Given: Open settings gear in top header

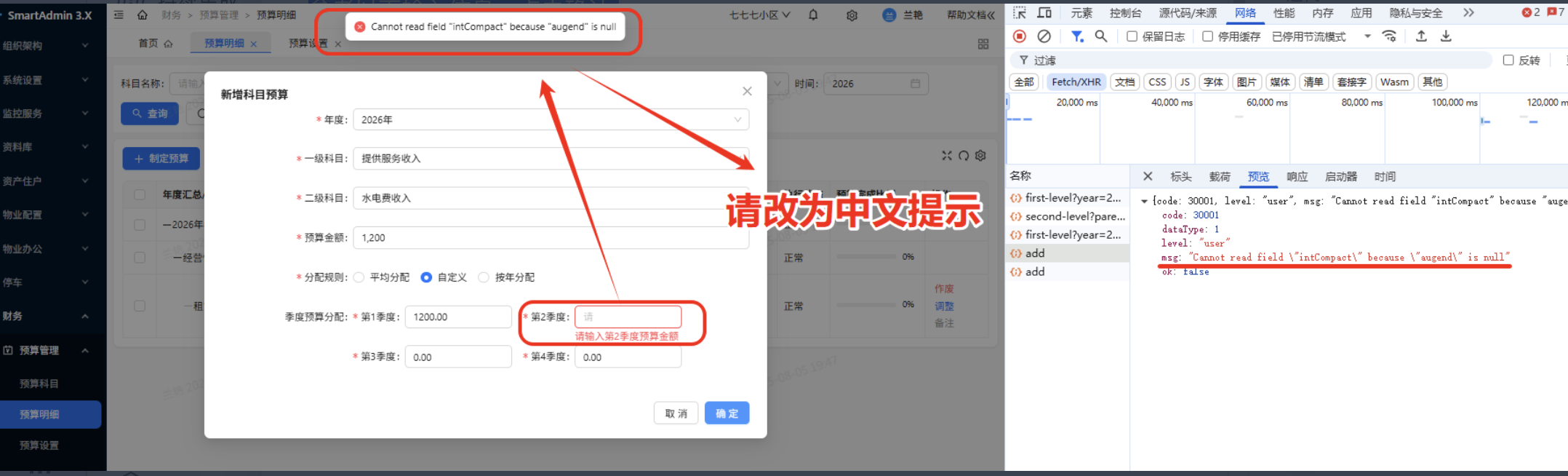Looking at the screenshot, I should pyautogui.click(x=852, y=15).
